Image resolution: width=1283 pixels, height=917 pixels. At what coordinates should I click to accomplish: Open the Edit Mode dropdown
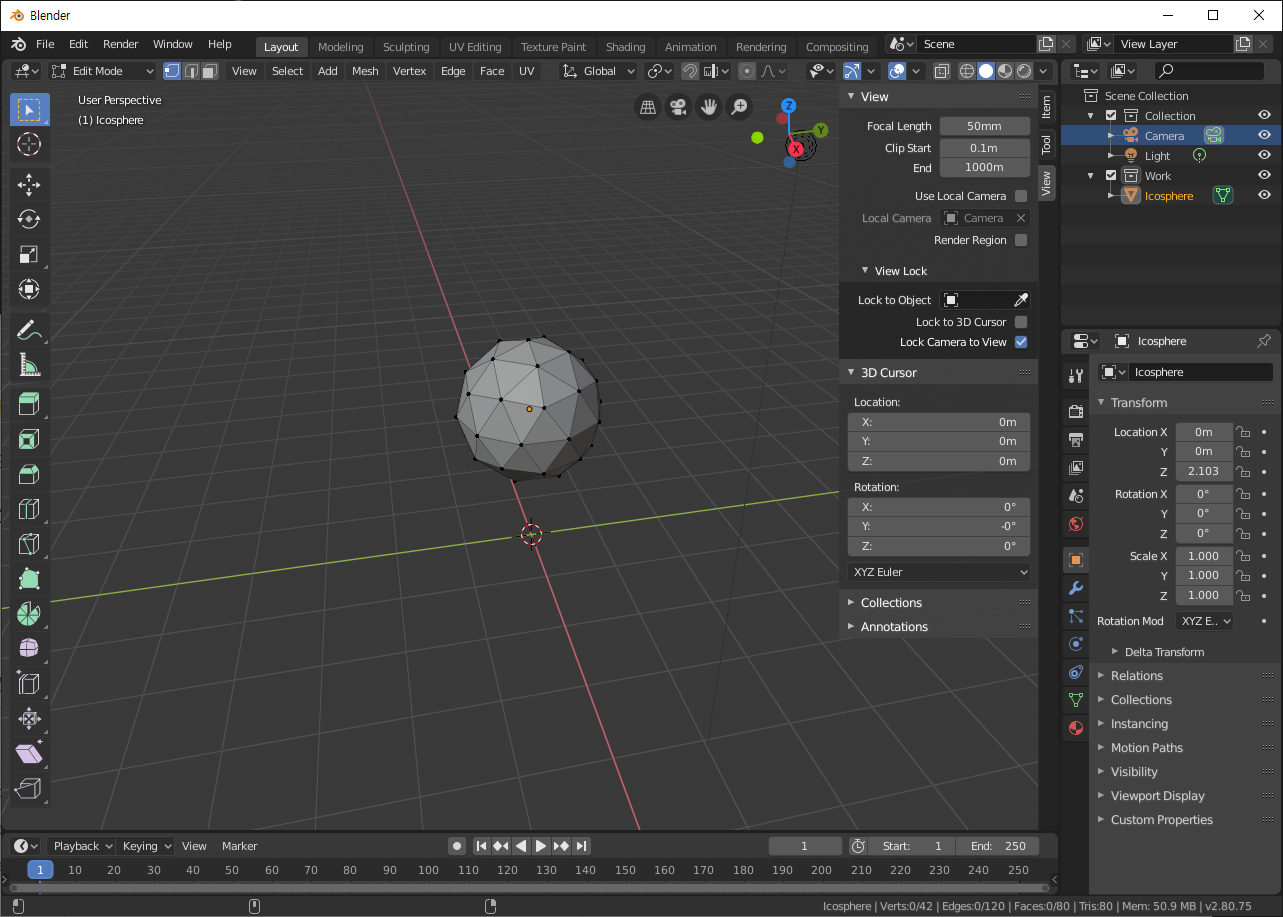(x=103, y=71)
